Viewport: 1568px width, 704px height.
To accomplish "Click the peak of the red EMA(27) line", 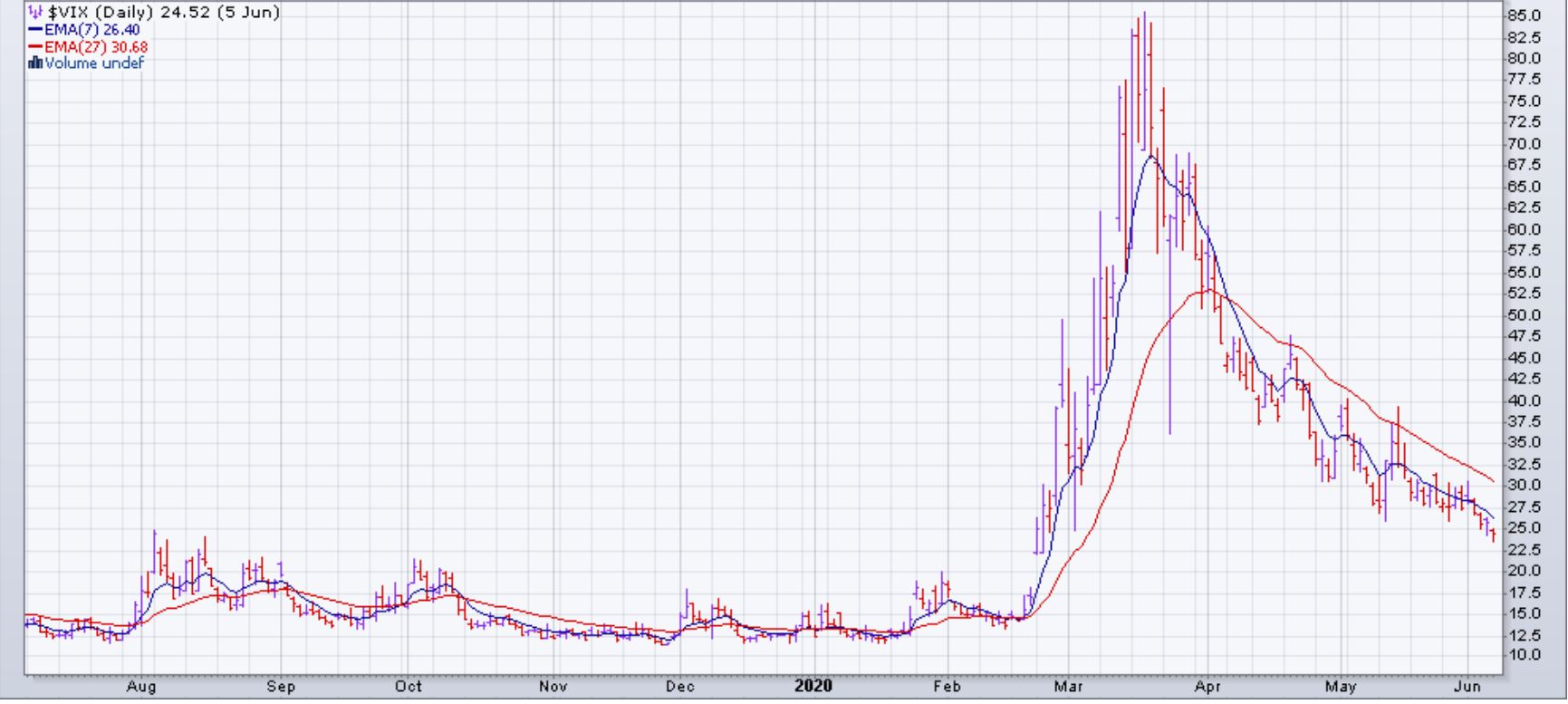I will [x=1207, y=290].
